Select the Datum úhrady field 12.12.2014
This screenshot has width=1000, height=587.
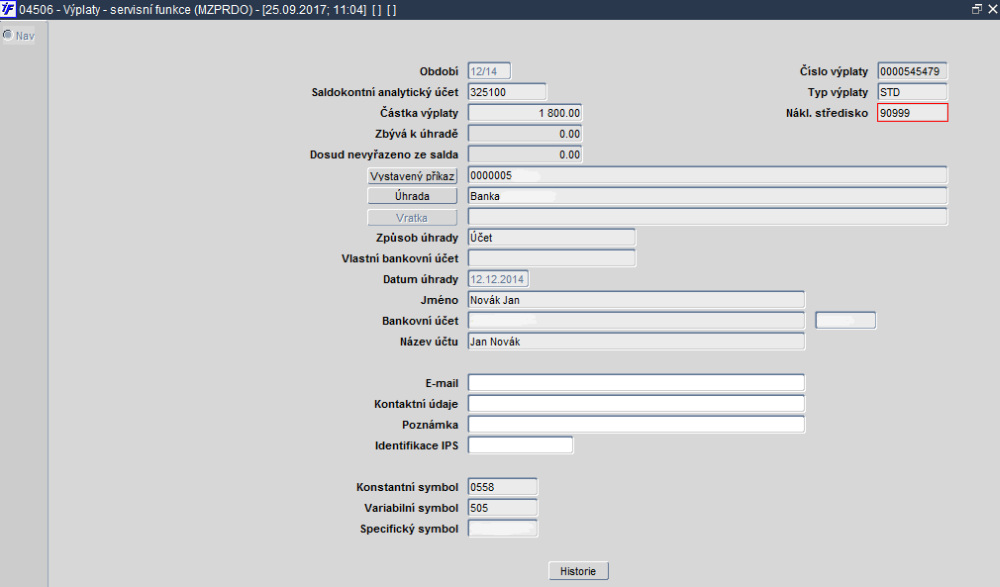(498, 279)
